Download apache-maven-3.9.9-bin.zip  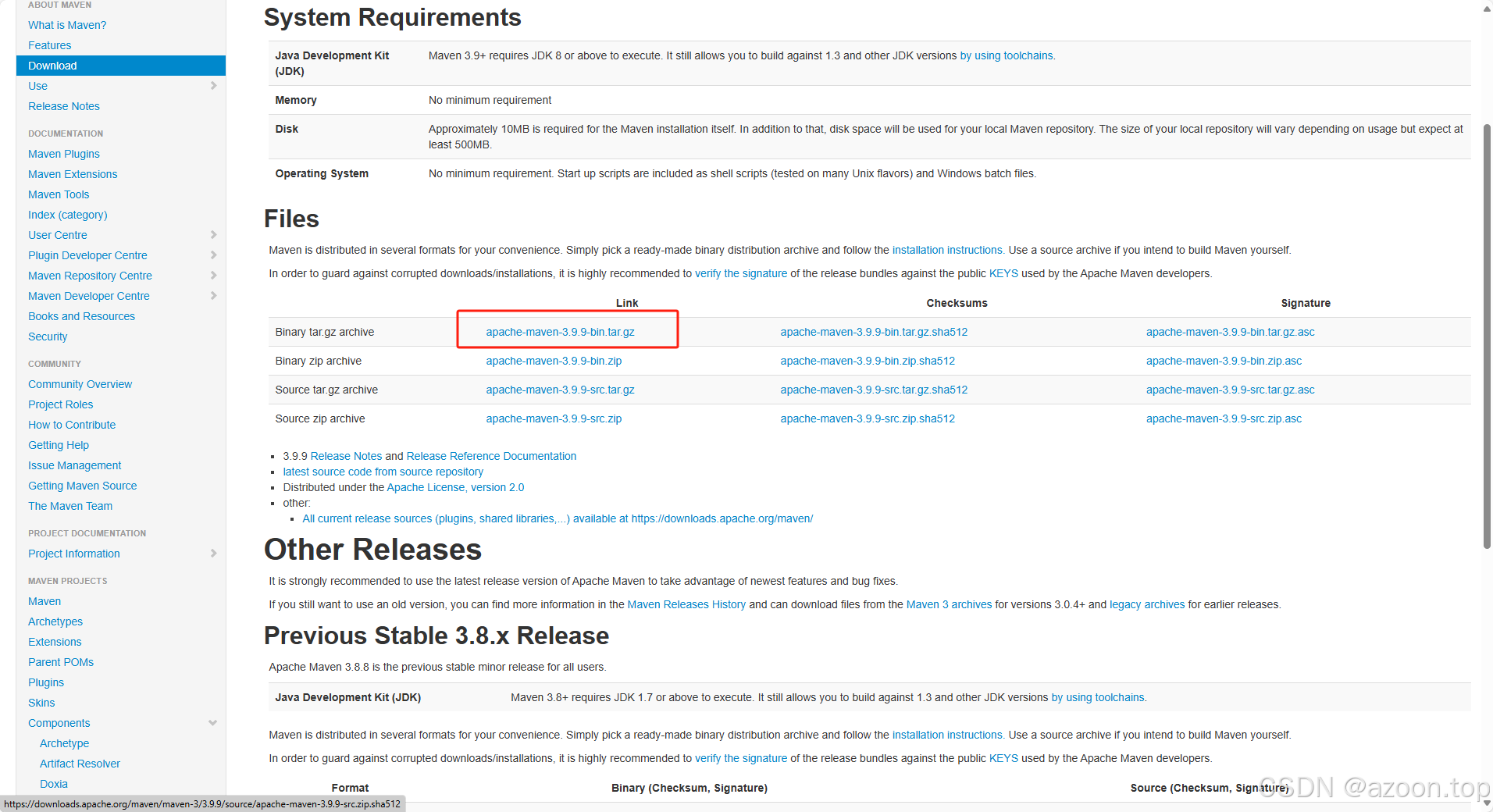(x=554, y=361)
